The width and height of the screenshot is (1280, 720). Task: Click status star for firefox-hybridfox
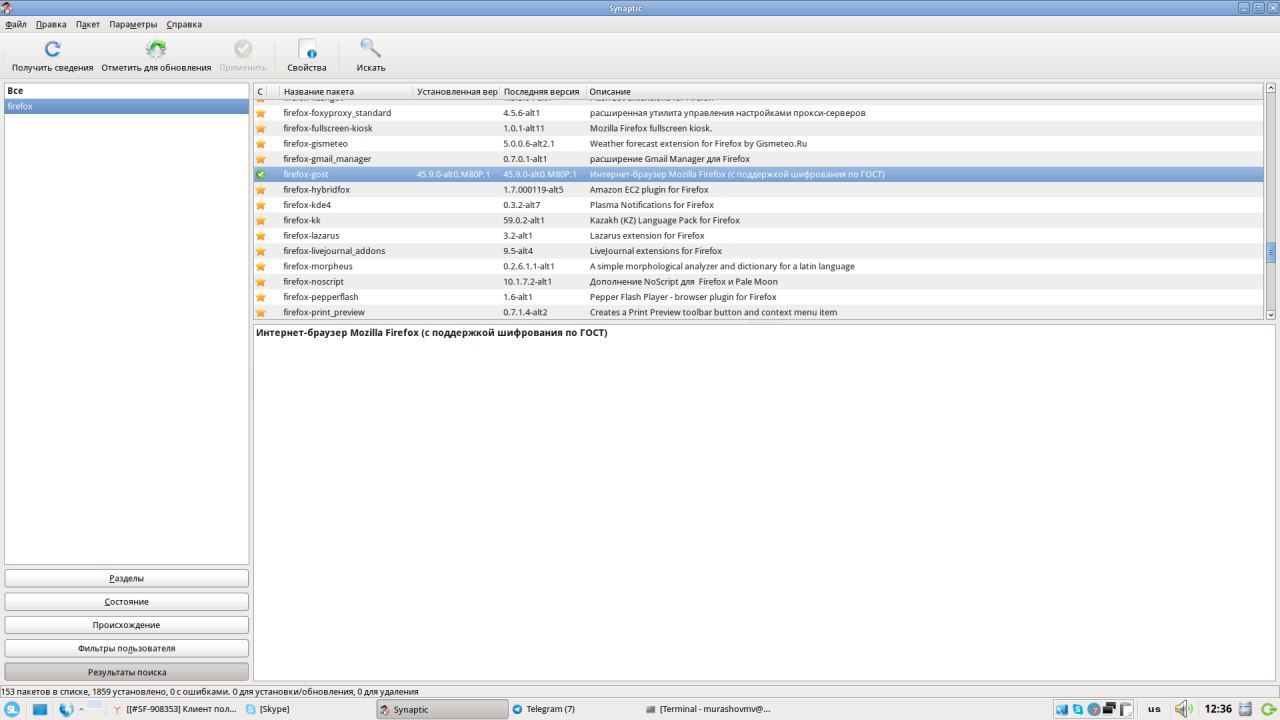[261, 190]
